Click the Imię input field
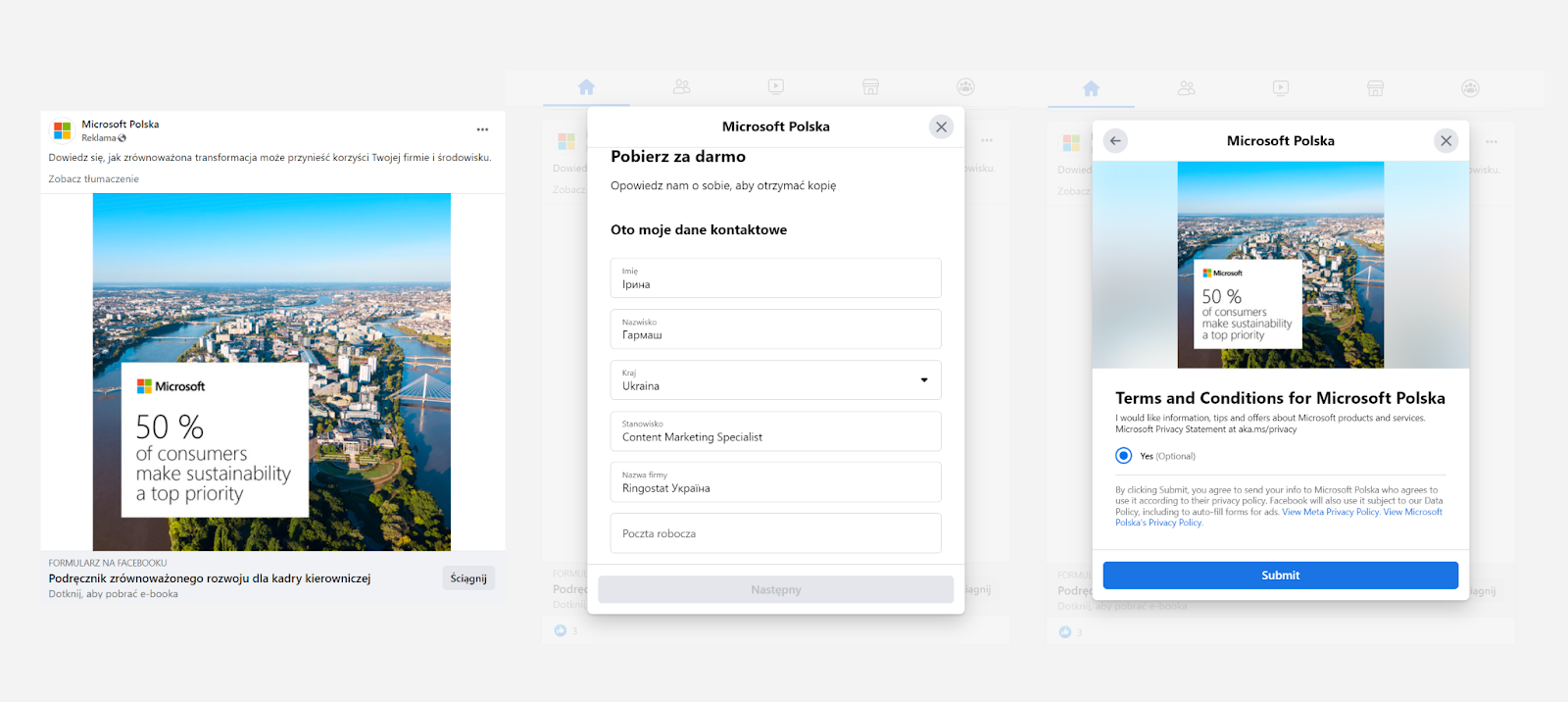The image size is (1568, 702). [776, 278]
